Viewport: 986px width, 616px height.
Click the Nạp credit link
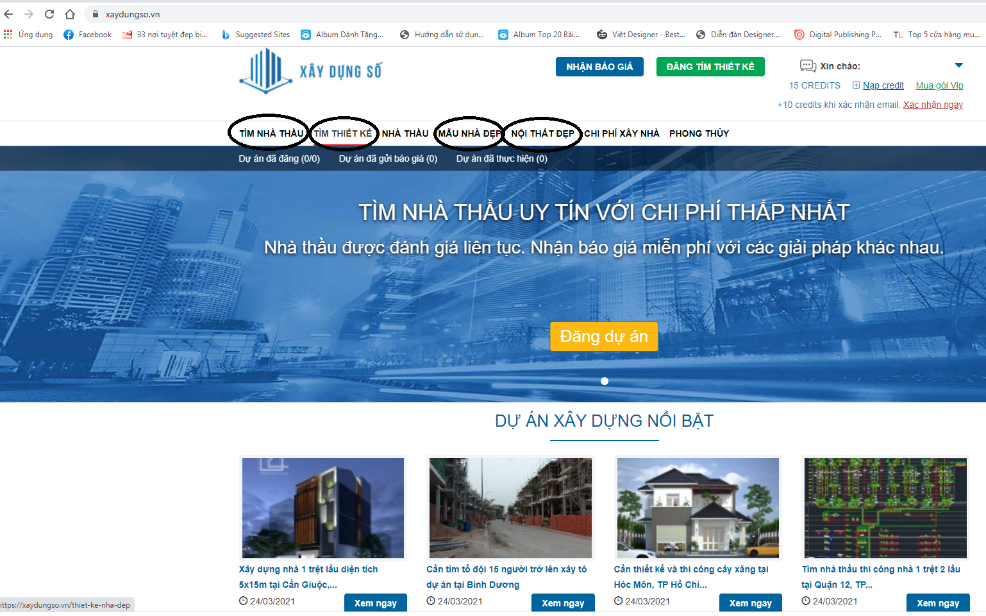click(883, 86)
